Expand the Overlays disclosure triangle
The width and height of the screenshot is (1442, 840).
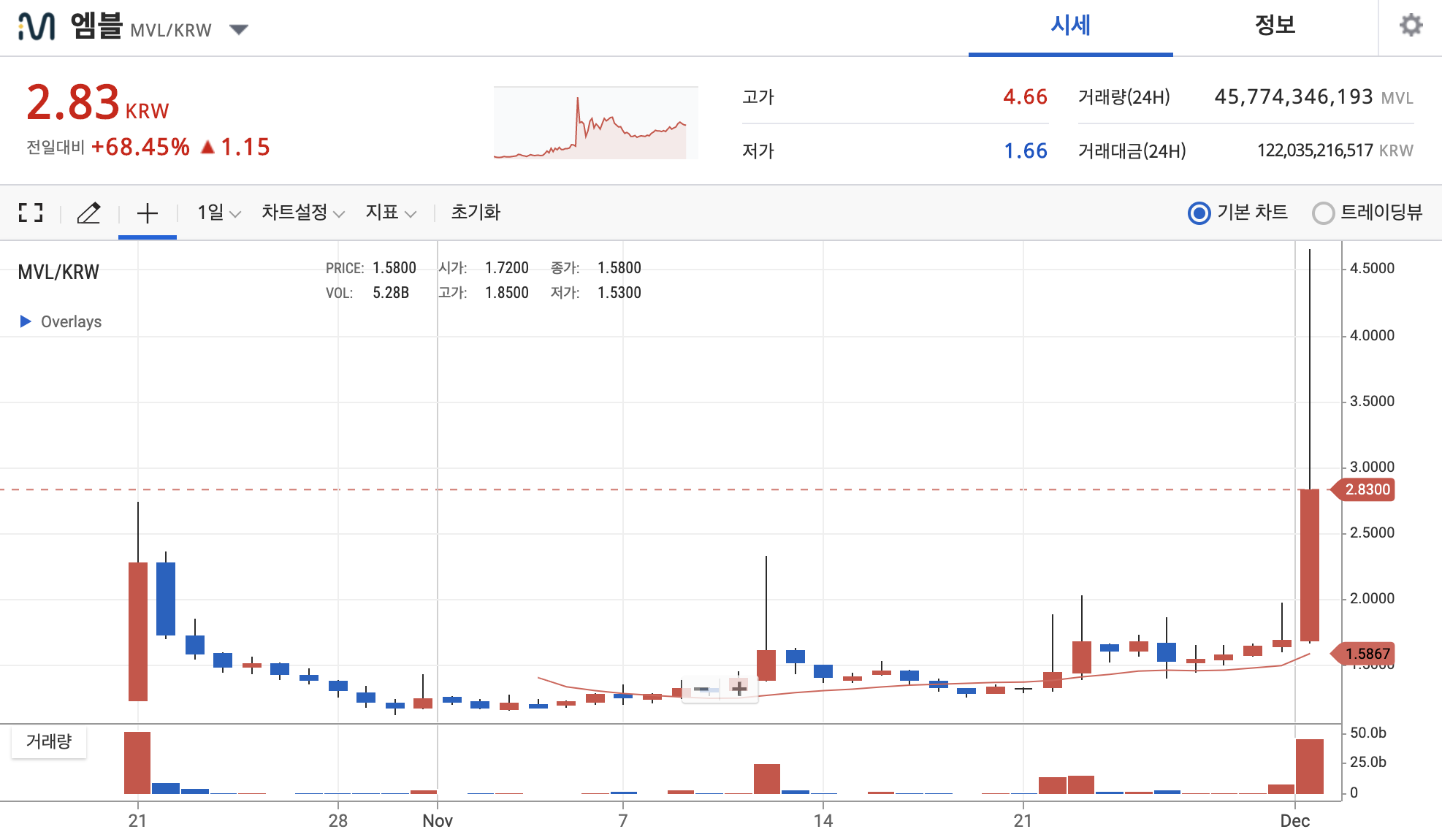pos(26,321)
